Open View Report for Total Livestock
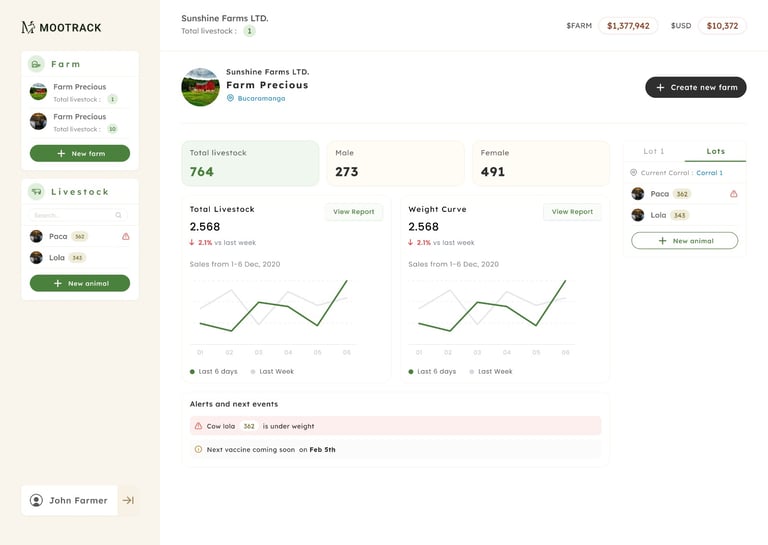768x545 pixels. (x=354, y=212)
